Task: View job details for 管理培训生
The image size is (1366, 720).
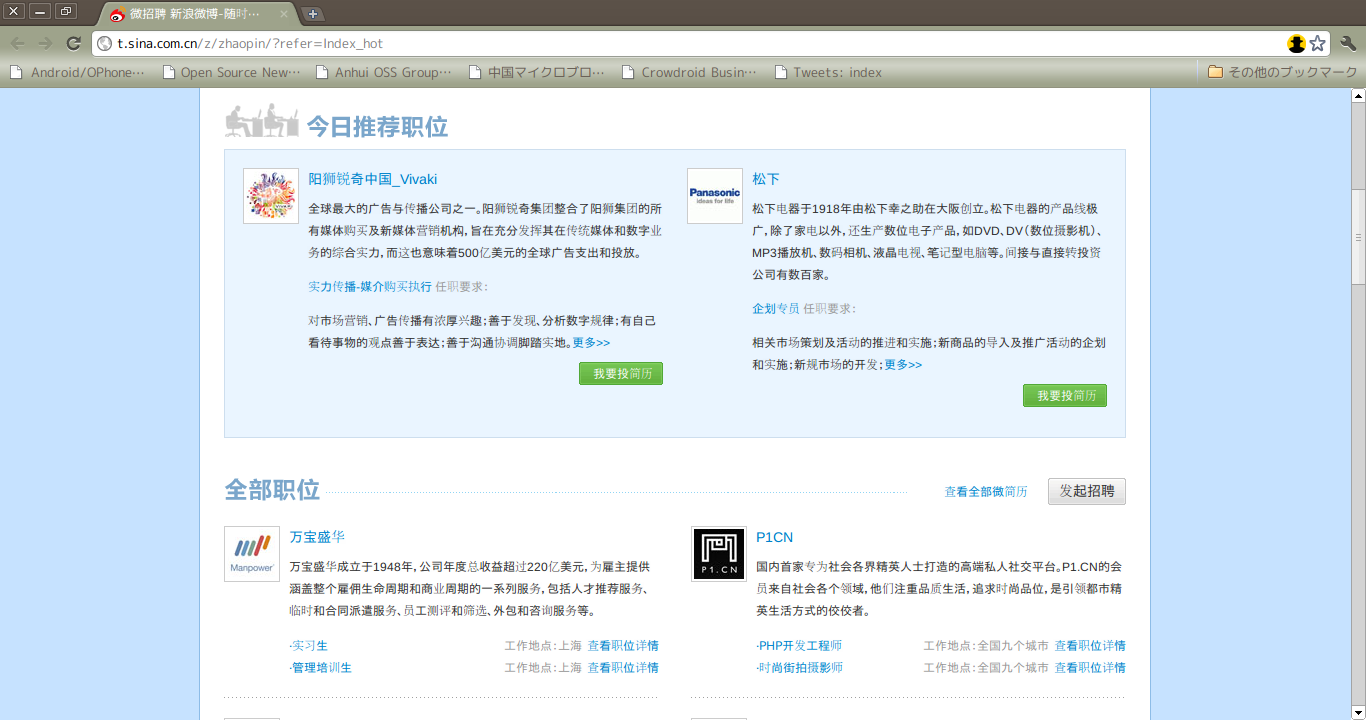Action: [623, 667]
